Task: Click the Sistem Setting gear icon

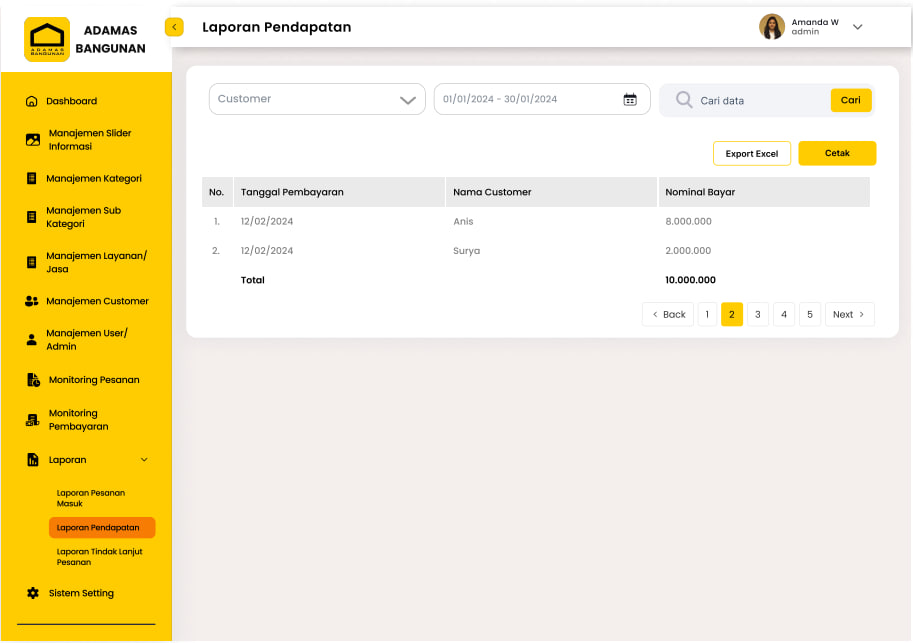Action: click(33, 593)
